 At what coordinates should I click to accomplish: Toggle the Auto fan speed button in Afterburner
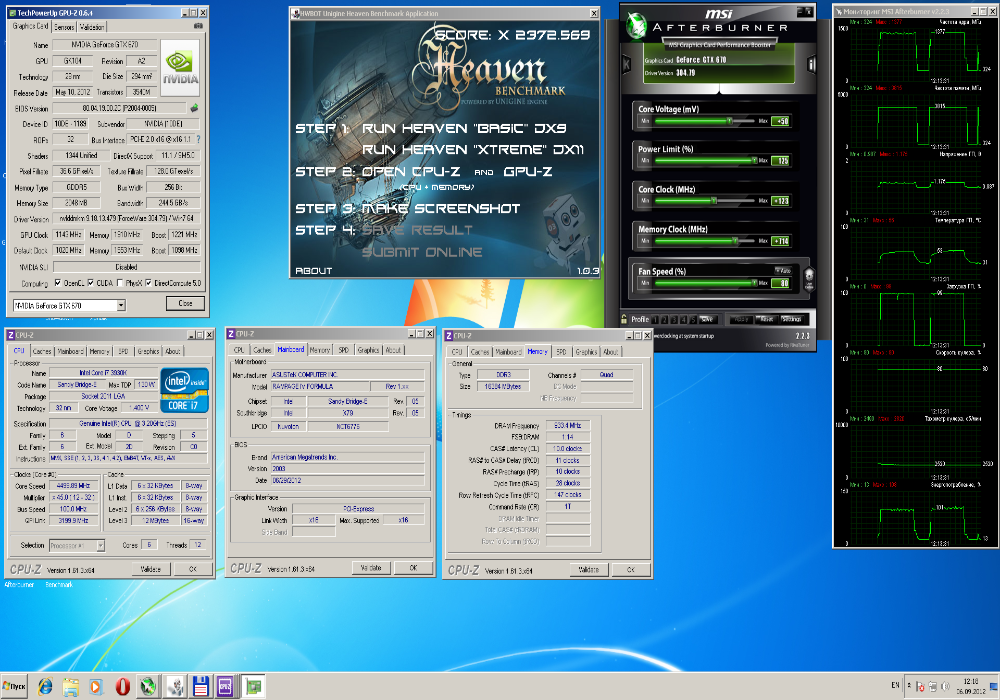[783, 271]
